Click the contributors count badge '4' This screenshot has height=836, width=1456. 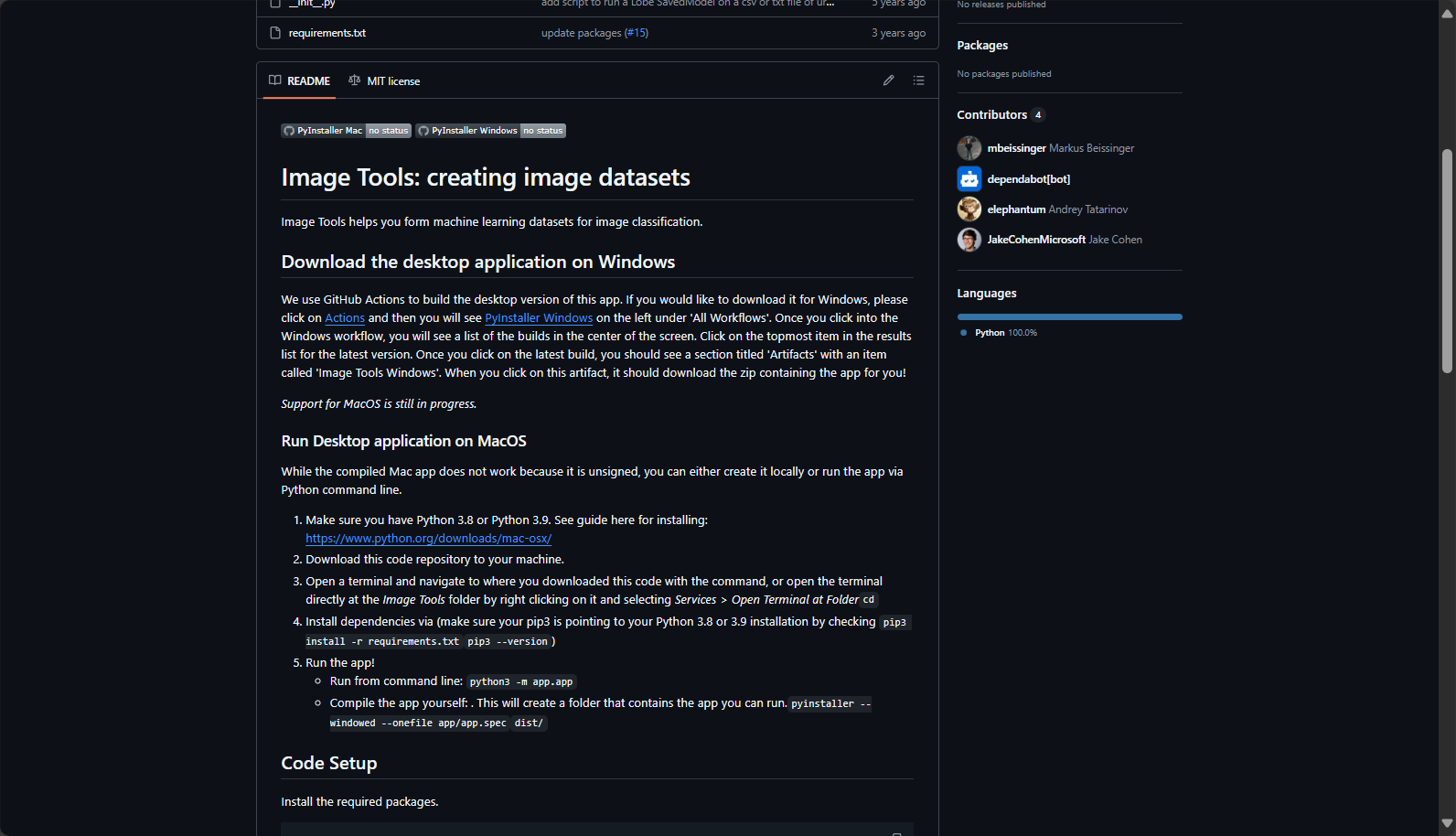point(1038,115)
